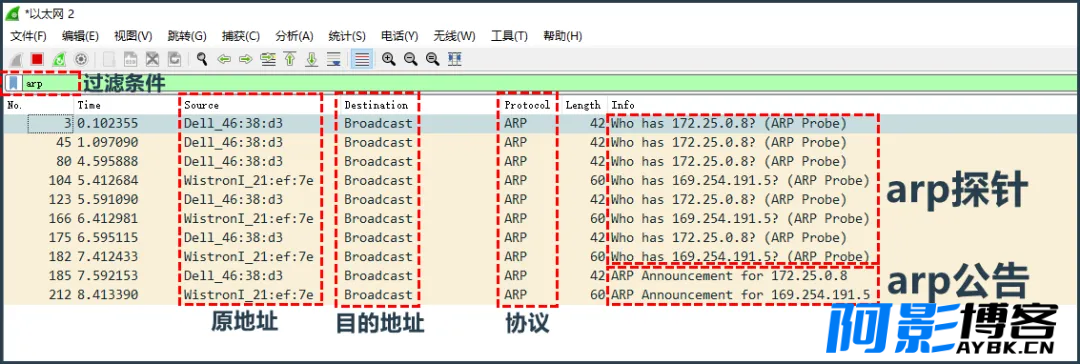This screenshot has width=1080, height=364.
Task: Reset text to normal size icon
Action: pos(433,59)
